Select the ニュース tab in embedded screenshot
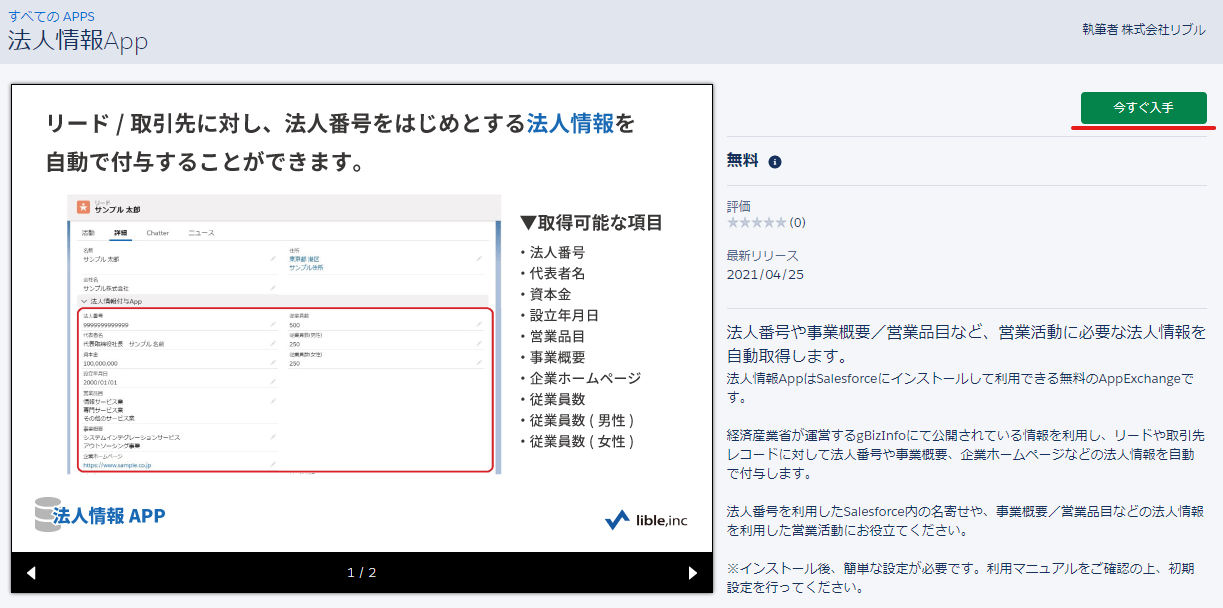 pyautogui.click(x=201, y=233)
